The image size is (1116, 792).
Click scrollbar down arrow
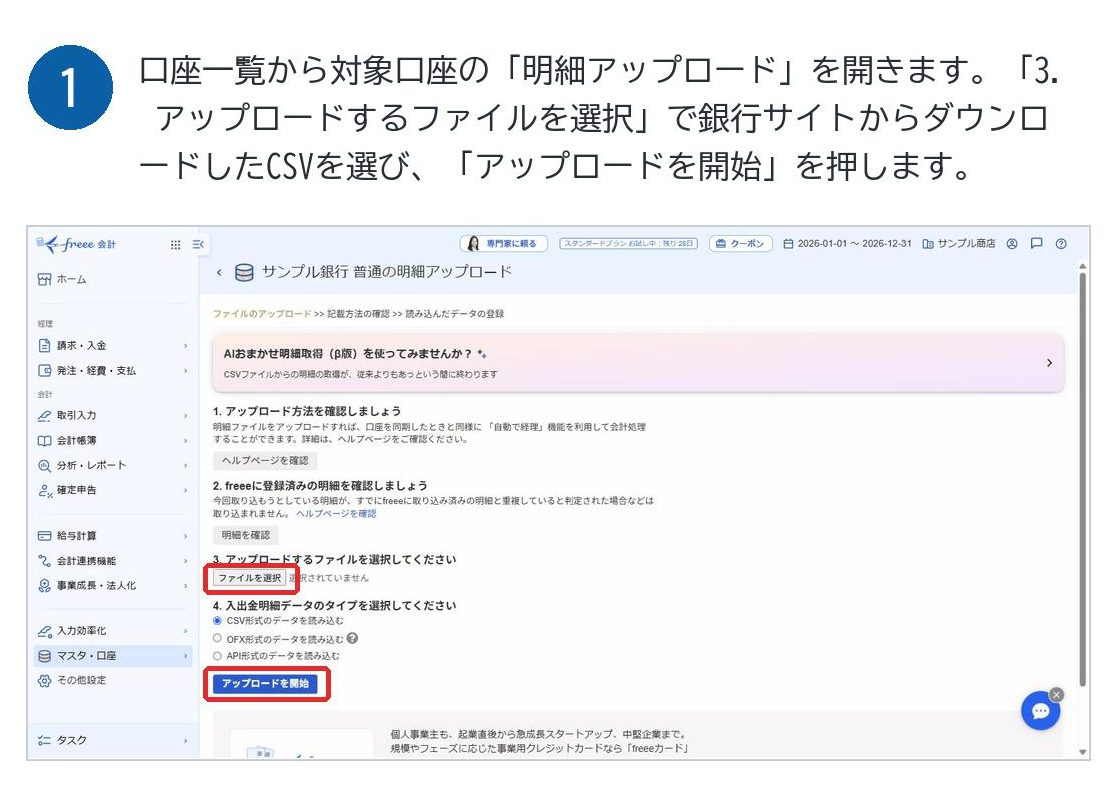pos(1083,752)
